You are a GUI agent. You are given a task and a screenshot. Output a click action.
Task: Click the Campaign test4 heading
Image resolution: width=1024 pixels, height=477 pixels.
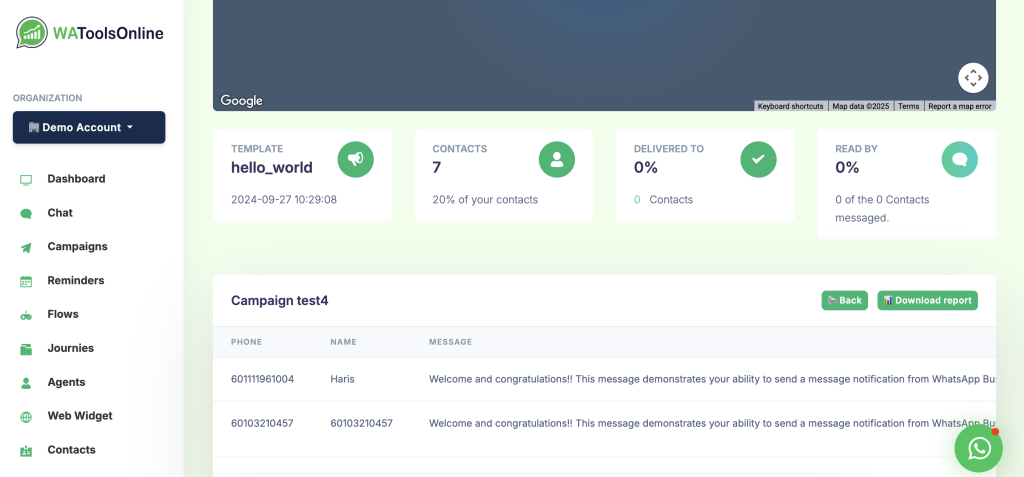click(x=280, y=301)
